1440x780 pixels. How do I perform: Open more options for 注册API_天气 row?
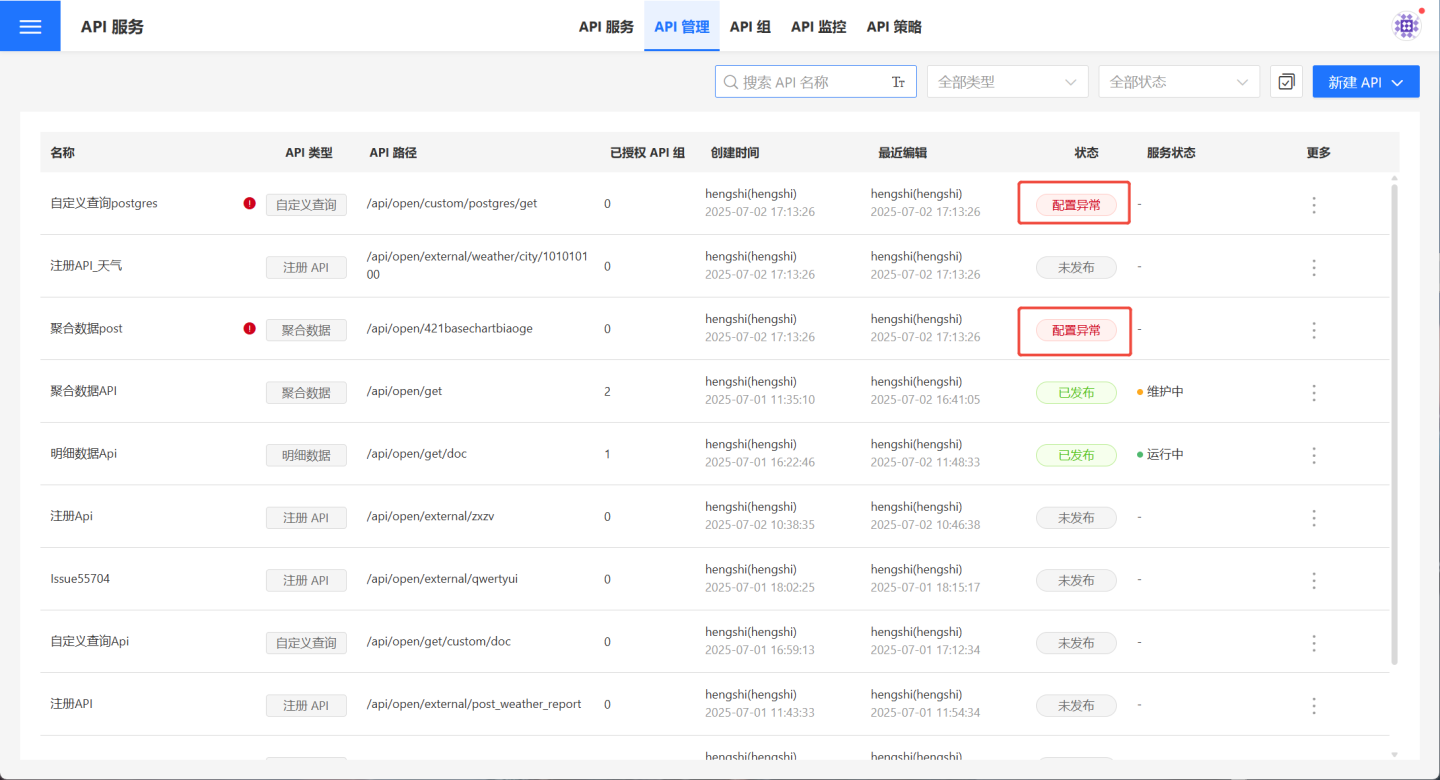coord(1314,267)
